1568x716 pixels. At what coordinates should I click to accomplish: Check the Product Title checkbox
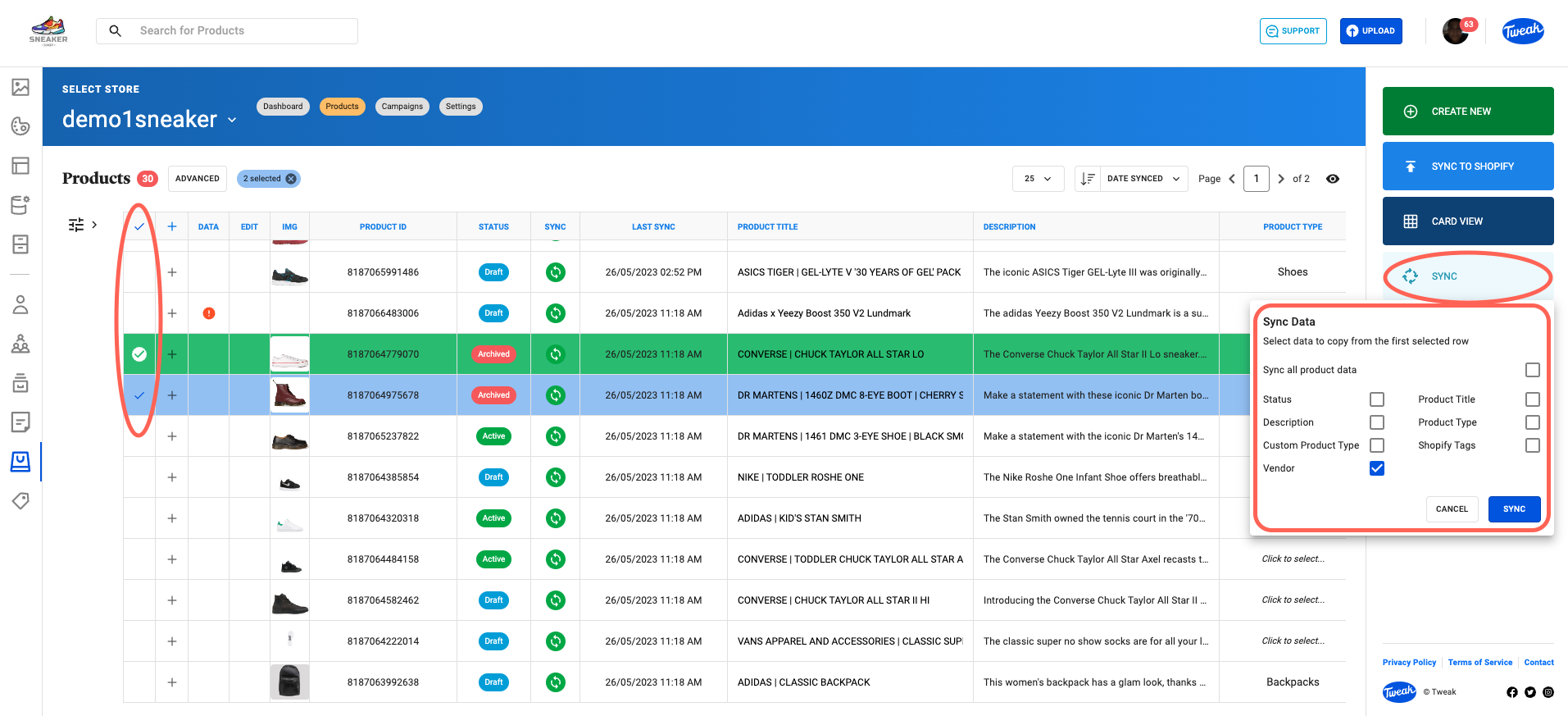[x=1533, y=399]
